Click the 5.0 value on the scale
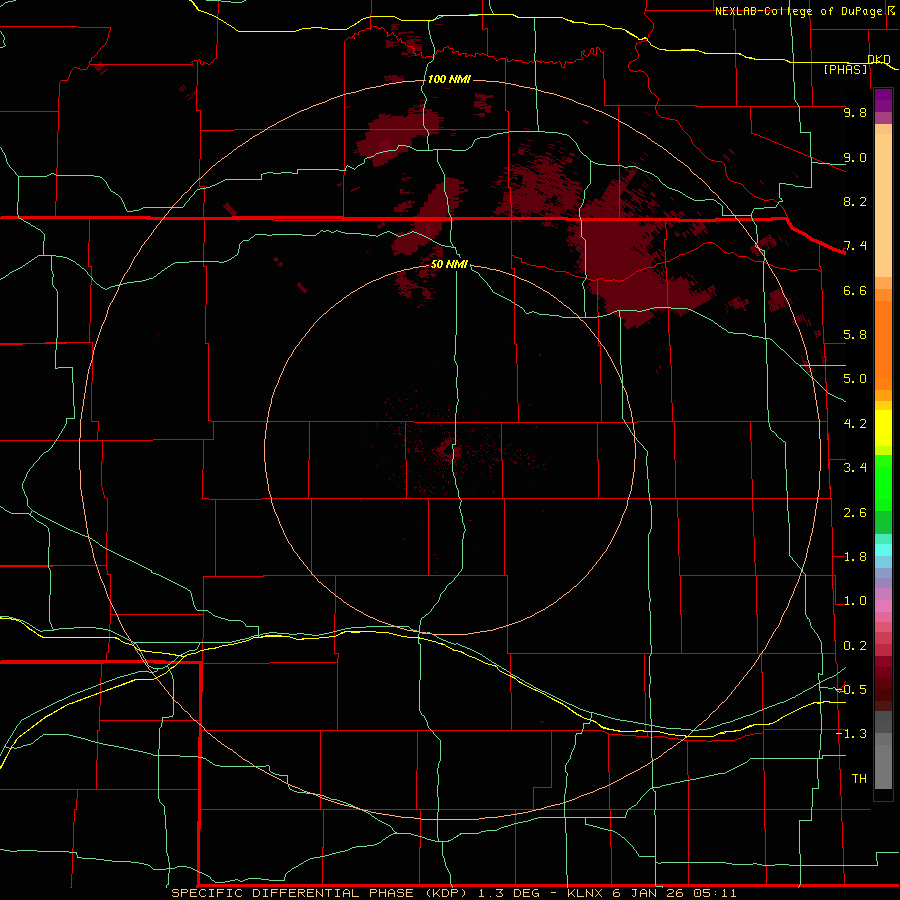The height and width of the screenshot is (900, 900). [855, 379]
